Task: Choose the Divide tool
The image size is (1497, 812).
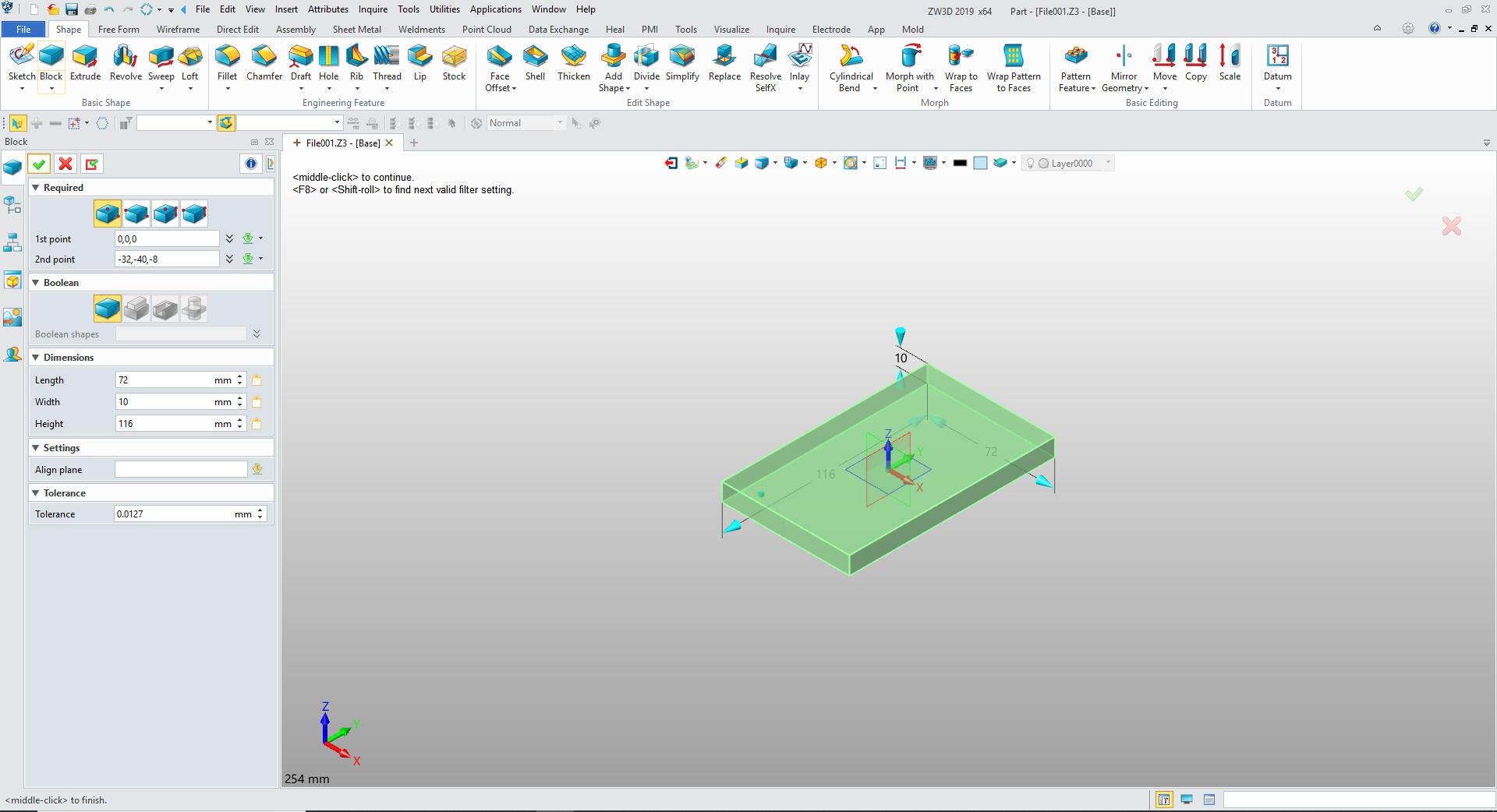Action: [x=646, y=62]
